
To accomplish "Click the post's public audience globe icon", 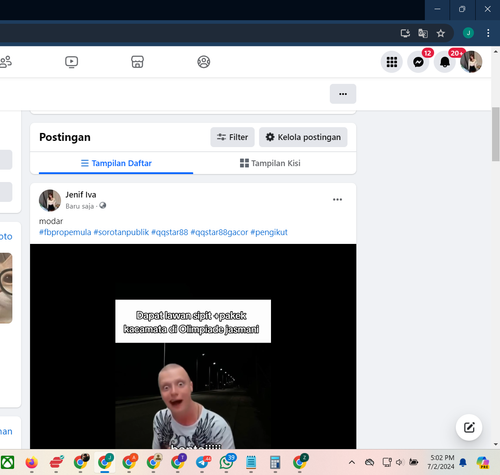I will [103, 206].
